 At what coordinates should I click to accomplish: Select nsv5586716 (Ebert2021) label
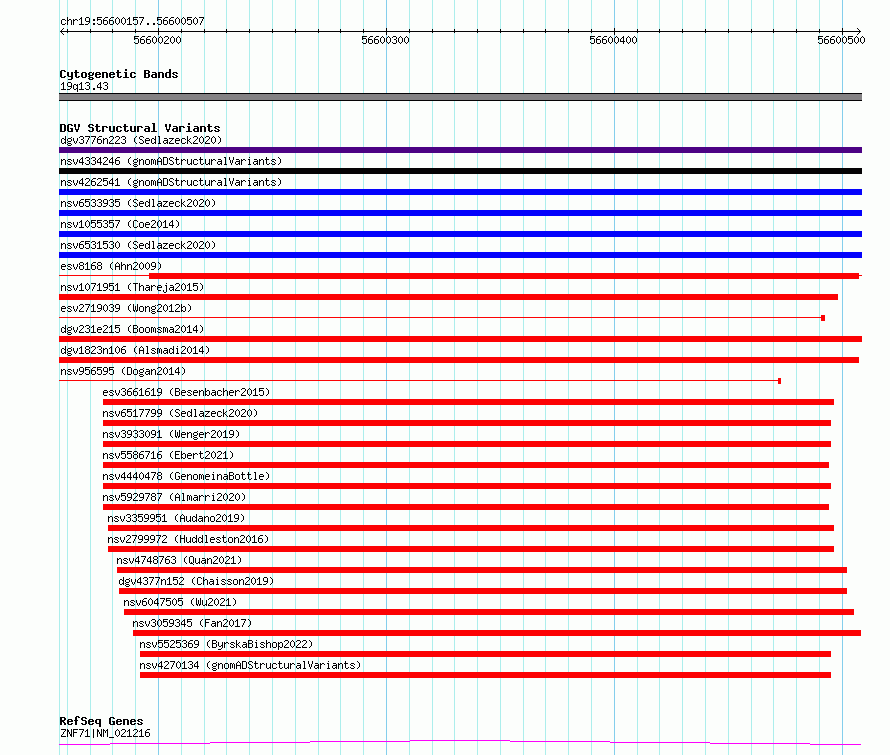point(168,455)
